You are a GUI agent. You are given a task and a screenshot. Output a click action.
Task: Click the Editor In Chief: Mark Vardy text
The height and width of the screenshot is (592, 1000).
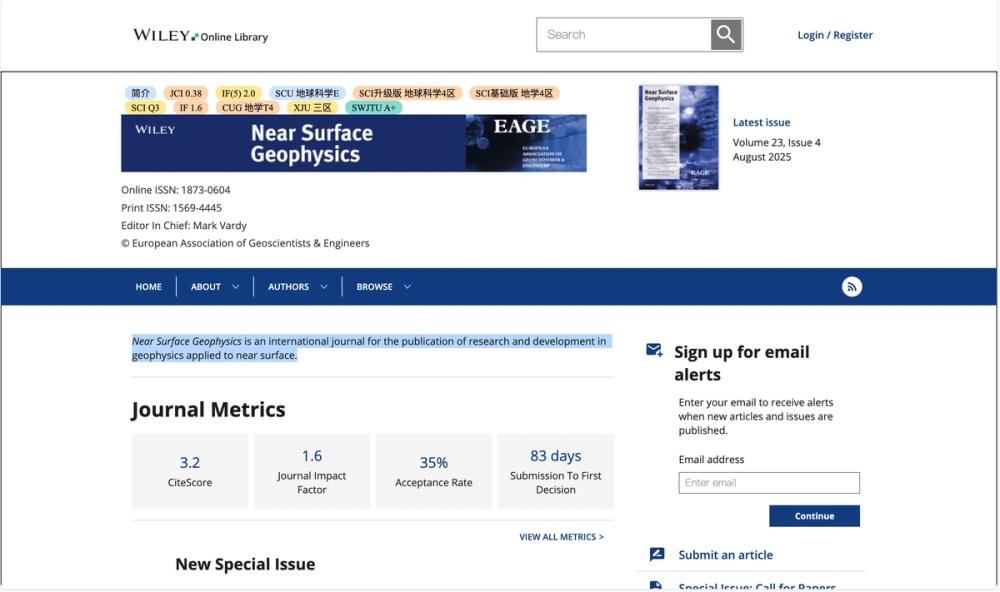pos(184,225)
